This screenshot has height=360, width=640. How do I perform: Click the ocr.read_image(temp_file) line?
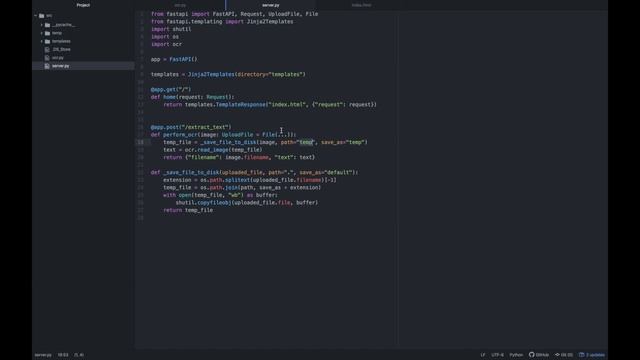(x=213, y=149)
